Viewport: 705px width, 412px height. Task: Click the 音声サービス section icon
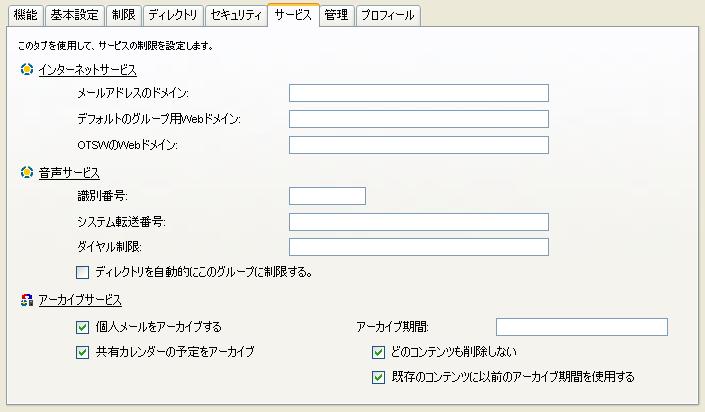pyautogui.click(x=27, y=172)
